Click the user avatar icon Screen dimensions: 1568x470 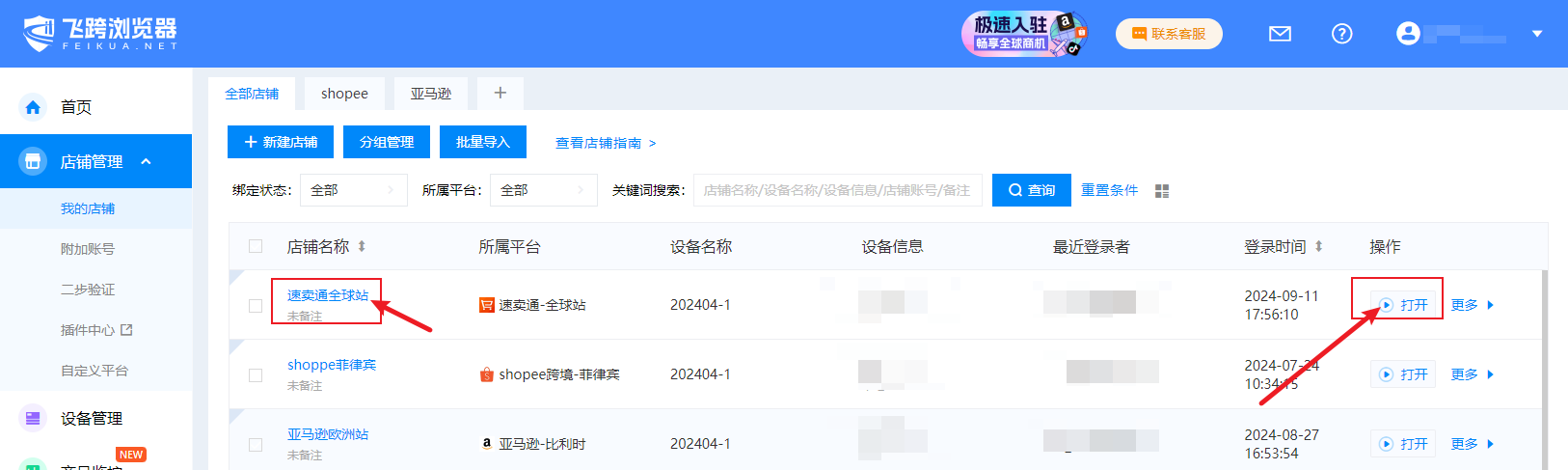click(1408, 34)
